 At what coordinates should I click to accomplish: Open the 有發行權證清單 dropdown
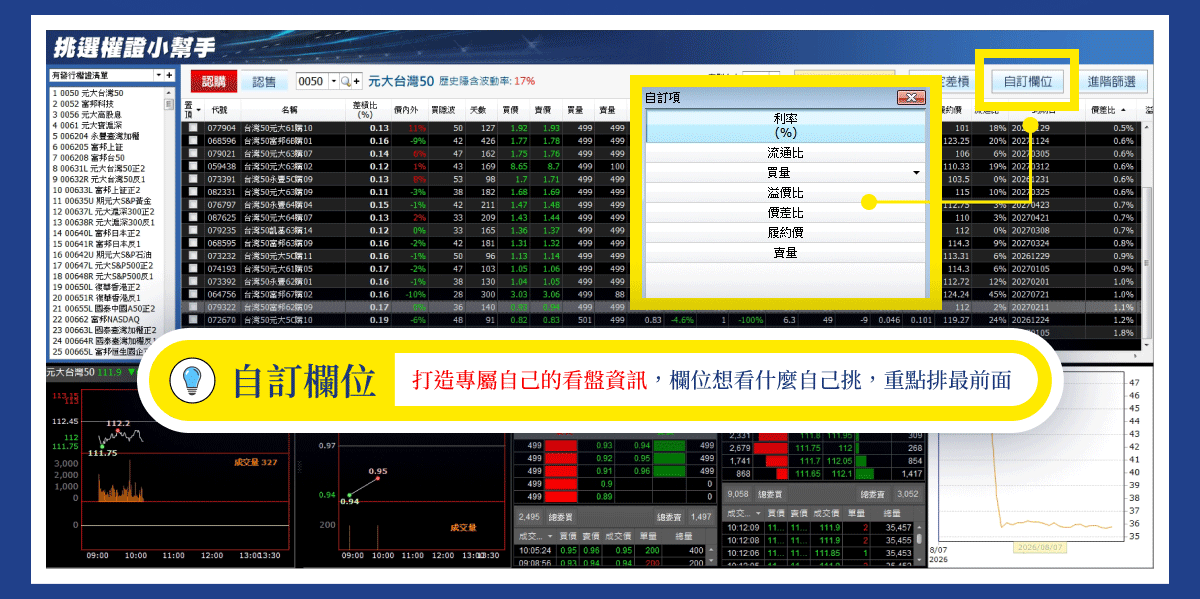(158, 75)
